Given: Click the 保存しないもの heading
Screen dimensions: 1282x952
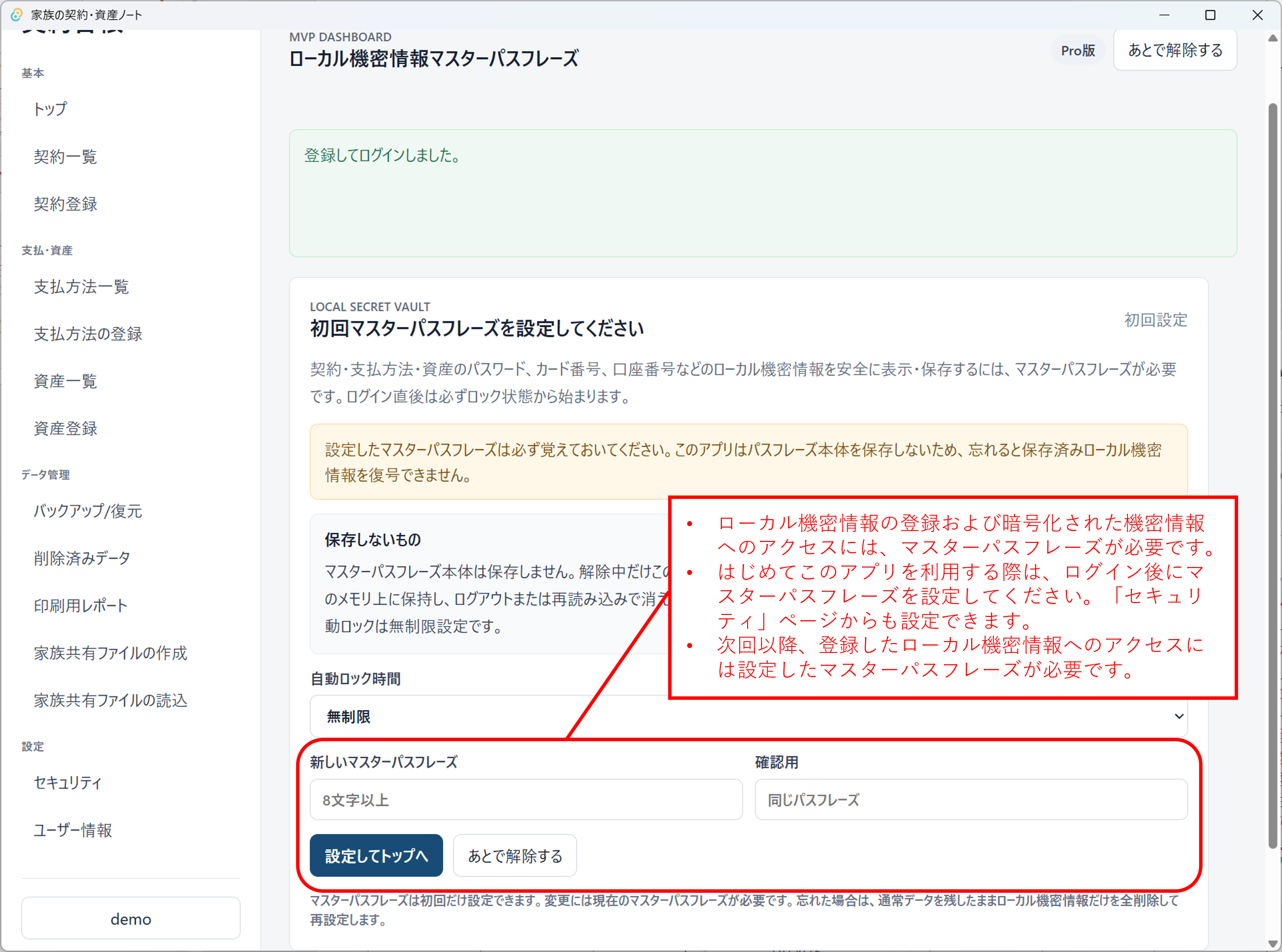Looking at the screenshot, I should tap(373, 539).
